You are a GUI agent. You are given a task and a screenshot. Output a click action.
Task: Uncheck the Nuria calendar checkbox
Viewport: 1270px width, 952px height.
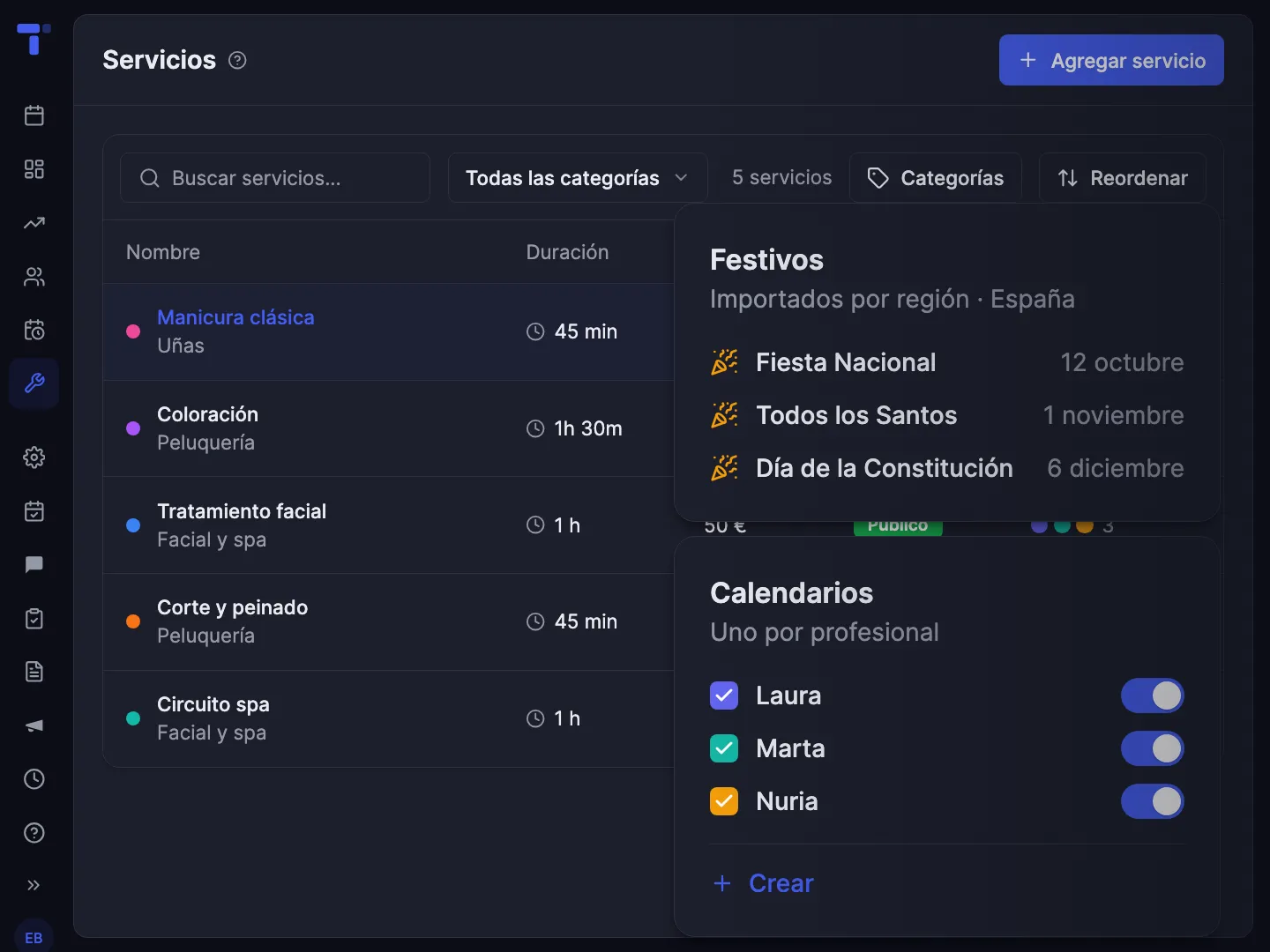[724, 801]
